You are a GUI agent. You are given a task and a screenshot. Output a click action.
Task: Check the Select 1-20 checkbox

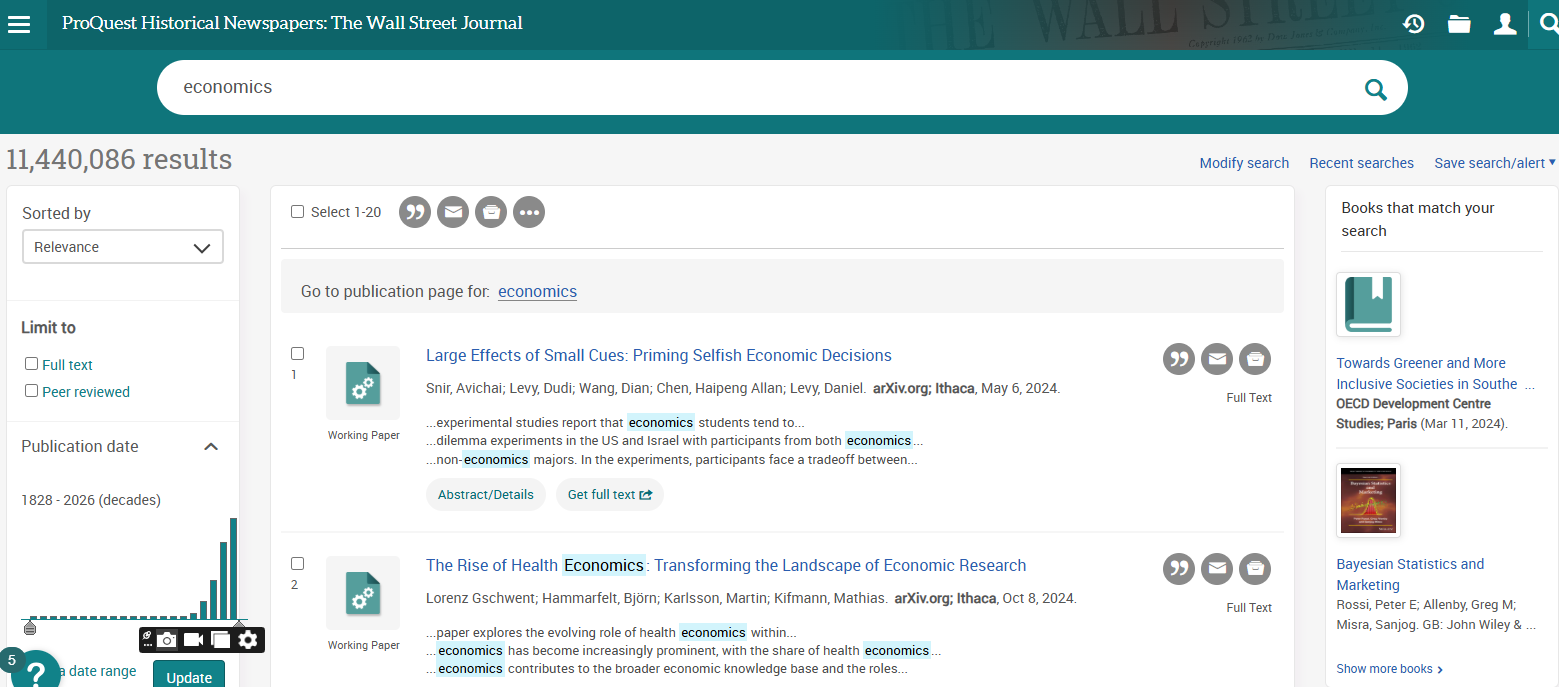[x=297, y=212]
